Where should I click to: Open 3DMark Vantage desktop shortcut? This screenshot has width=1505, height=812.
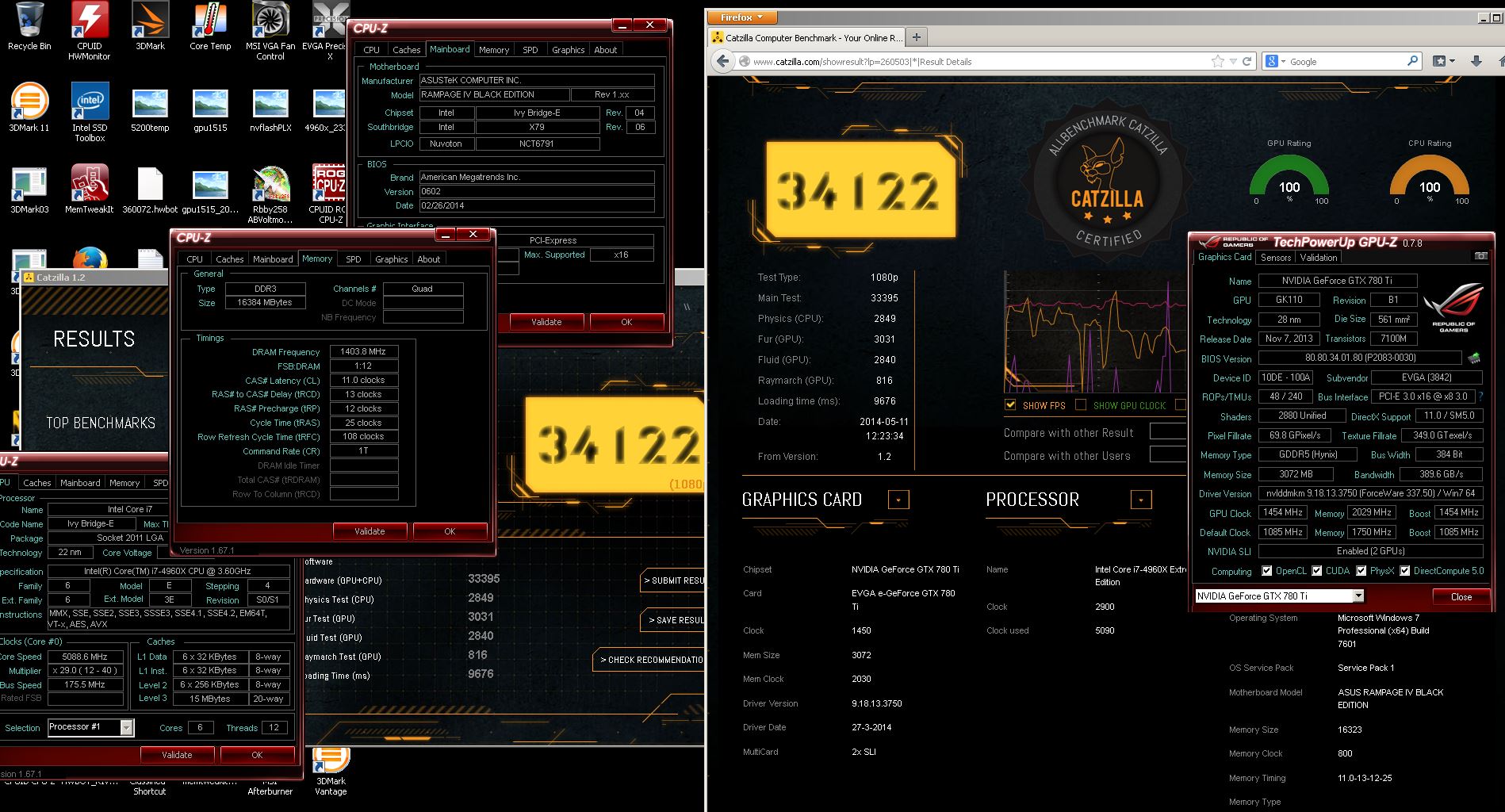[x=331, y=772]
